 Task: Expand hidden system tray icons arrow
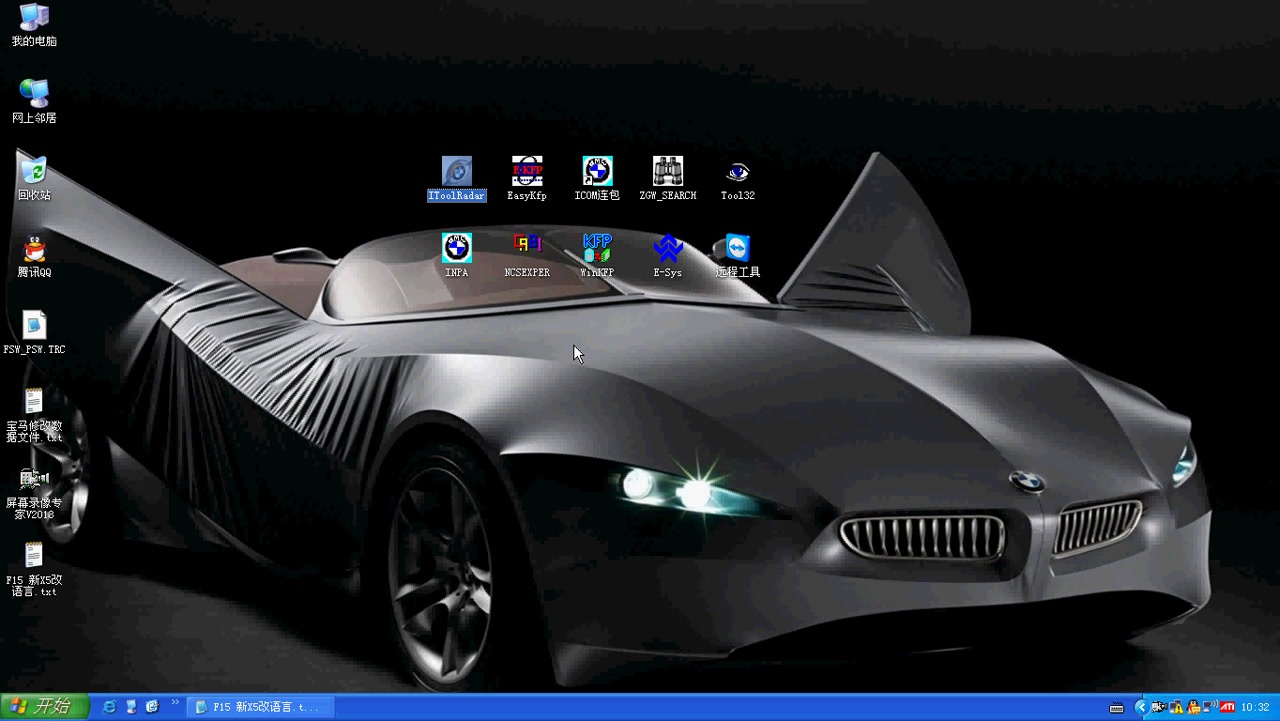[1142, 707]
